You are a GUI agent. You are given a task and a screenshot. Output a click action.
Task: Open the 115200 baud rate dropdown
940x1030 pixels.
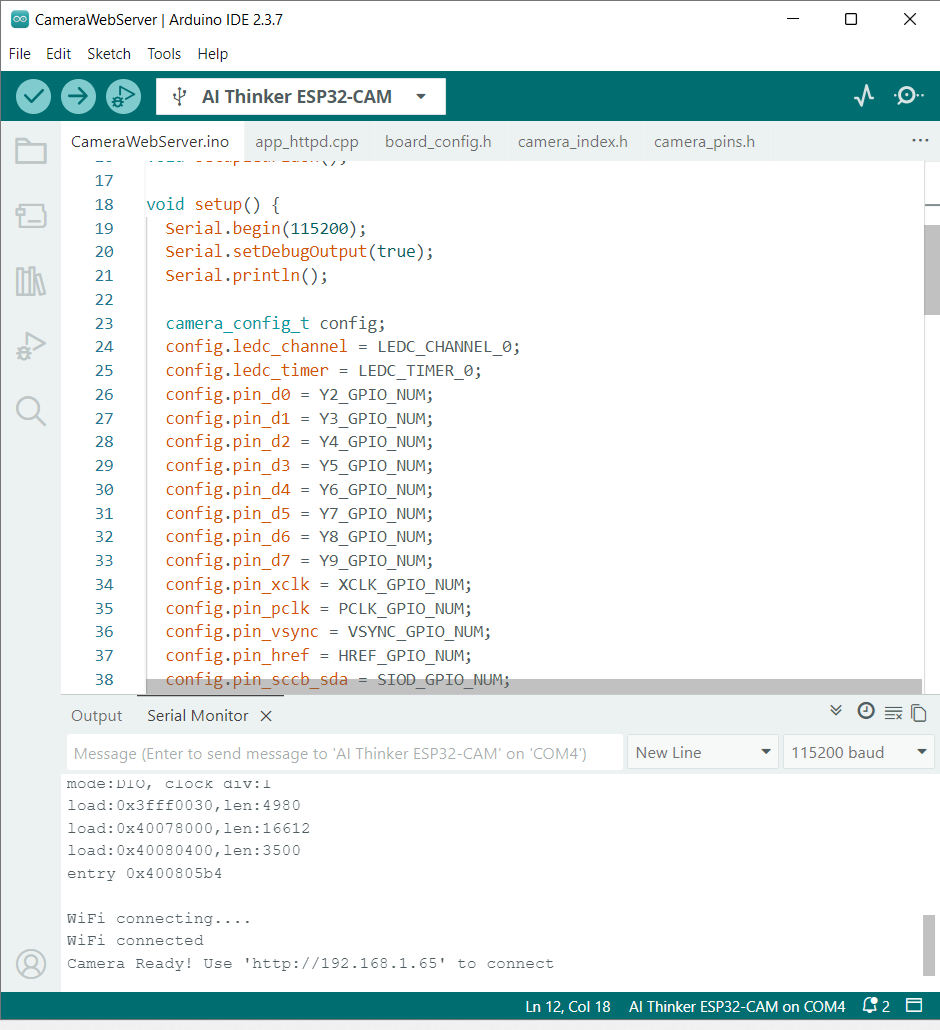pos(859,752)
